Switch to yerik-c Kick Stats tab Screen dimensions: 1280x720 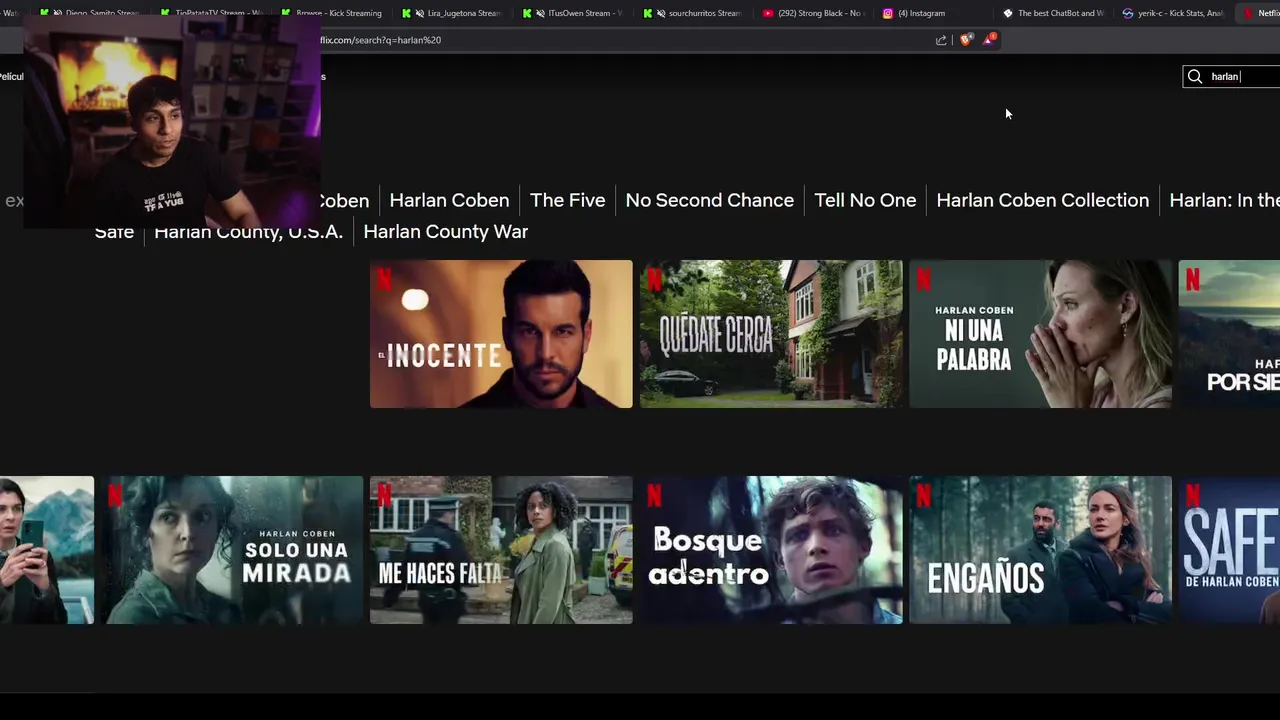pos(1176,13)
